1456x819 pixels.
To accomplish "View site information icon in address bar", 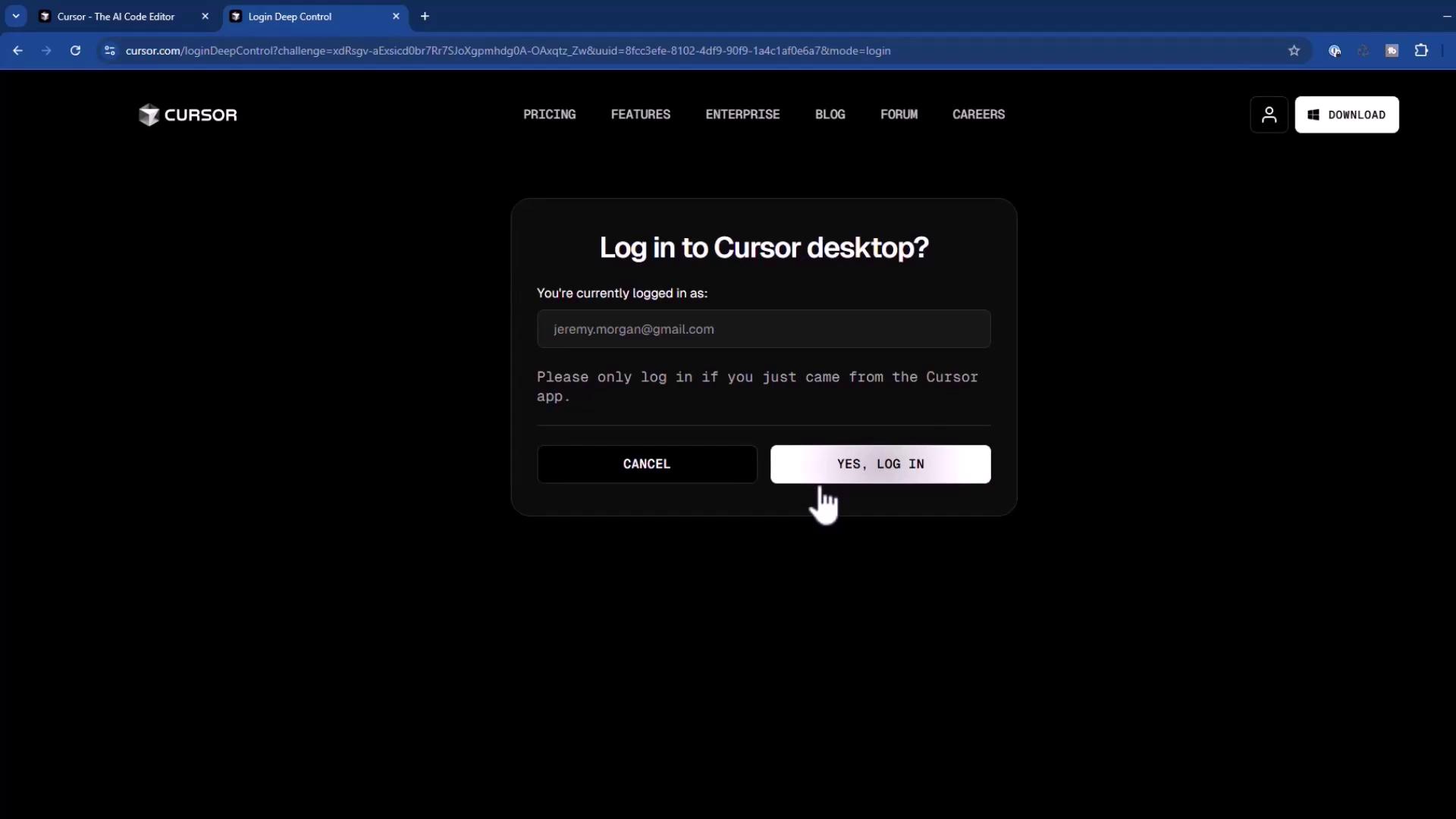I will [x=109, y=51].
